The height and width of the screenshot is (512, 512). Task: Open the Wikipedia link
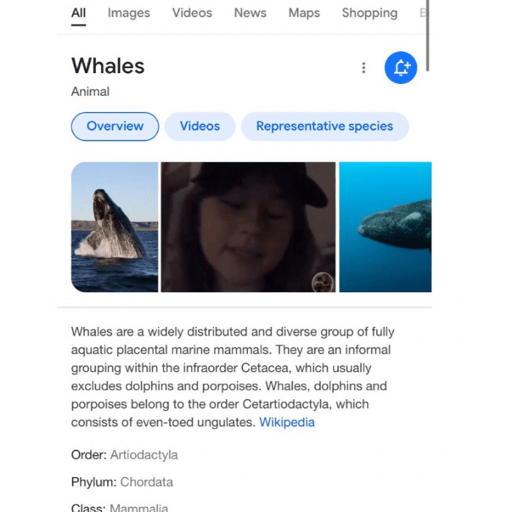(287, 422)
